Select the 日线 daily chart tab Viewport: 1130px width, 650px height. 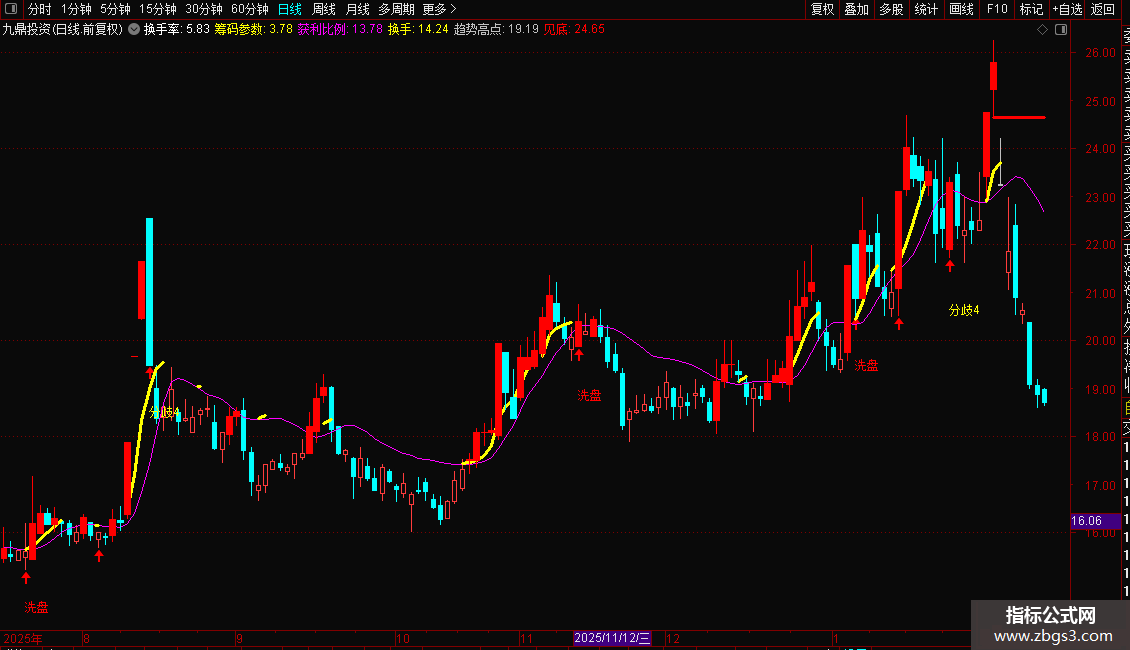tap(290, 9)
